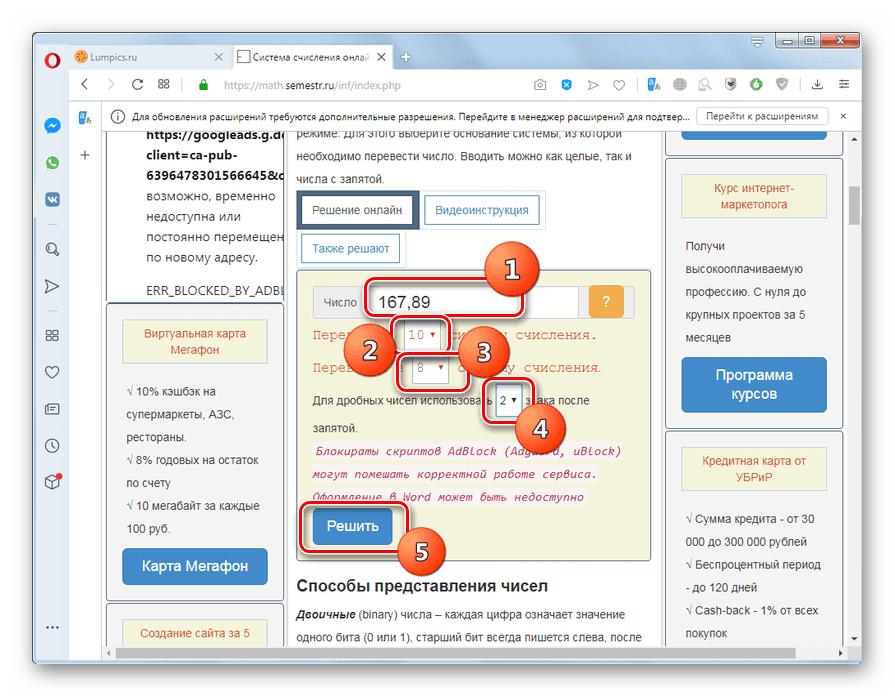Click the green site security padlock
Screen dimensions: 895x697
pyautogui.click(x=203, y=85)
